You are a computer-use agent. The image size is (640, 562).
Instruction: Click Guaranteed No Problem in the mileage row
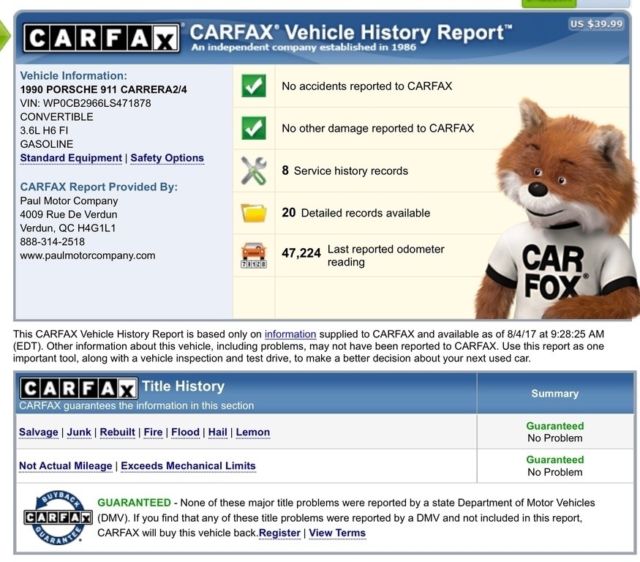click(x=555, y=466)
